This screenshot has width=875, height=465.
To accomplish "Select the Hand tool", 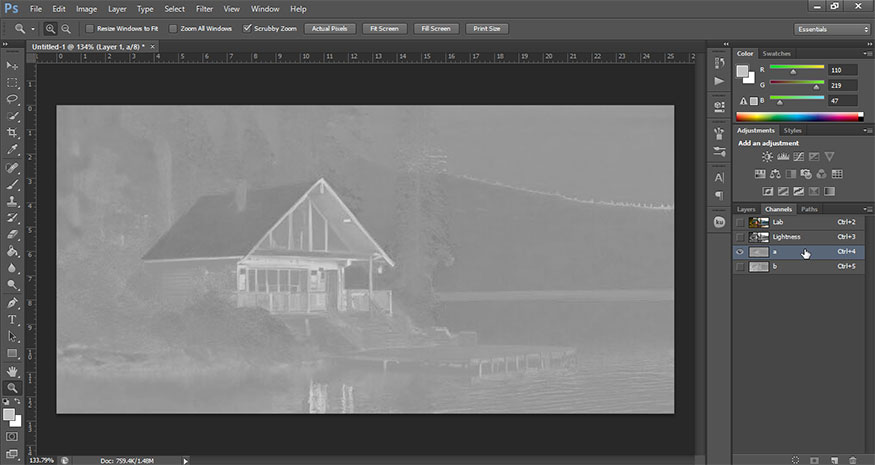I will click(x=13, y=370).
